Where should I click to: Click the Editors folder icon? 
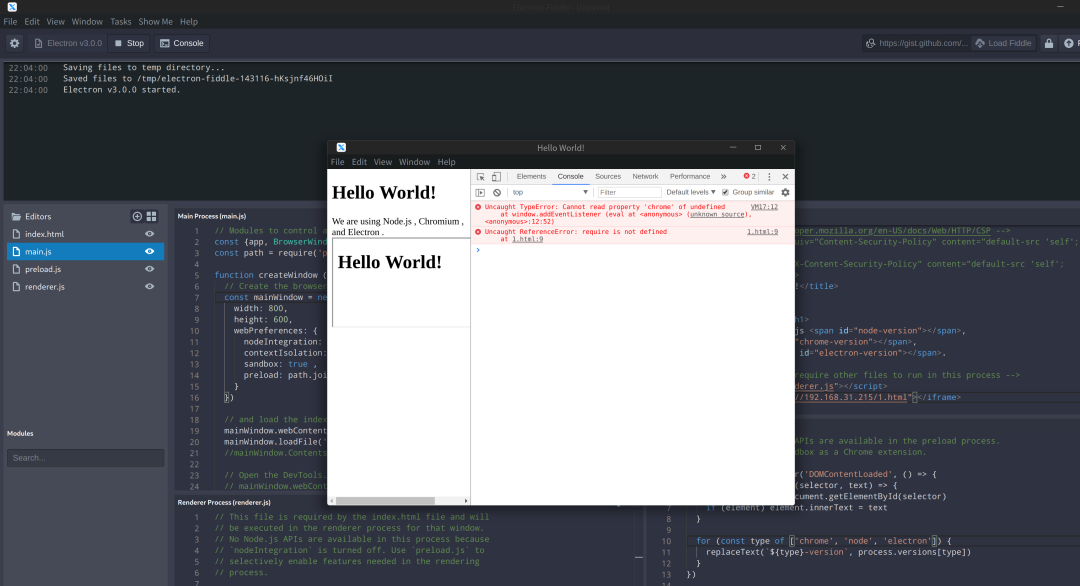click(x=16, y=216)
